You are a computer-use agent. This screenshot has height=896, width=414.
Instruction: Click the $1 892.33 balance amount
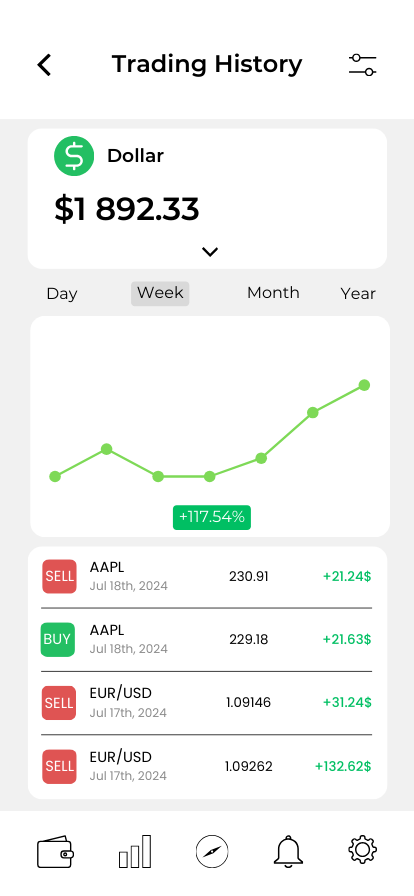127,209
